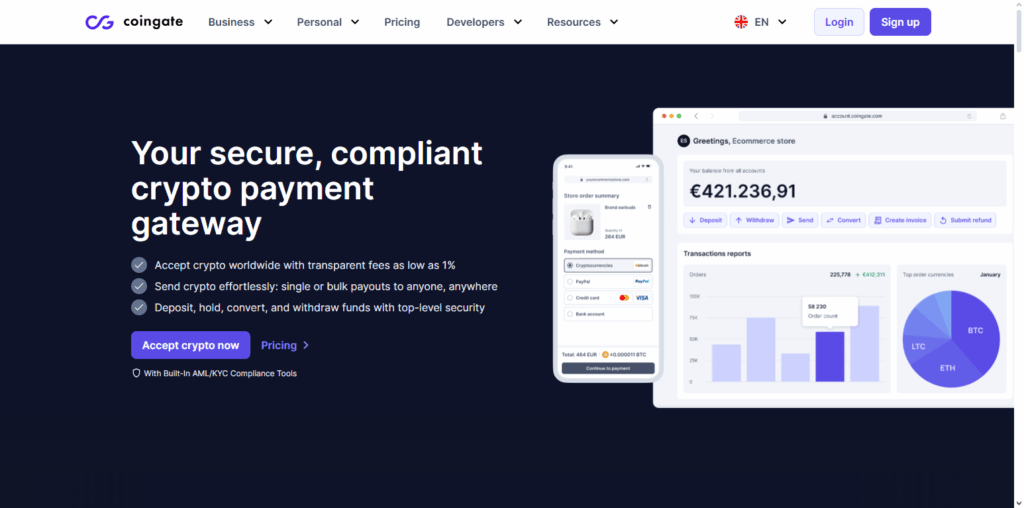Open the Resources navigation menu
Viewport: 1024px width, 508px height.
point(582,22)
